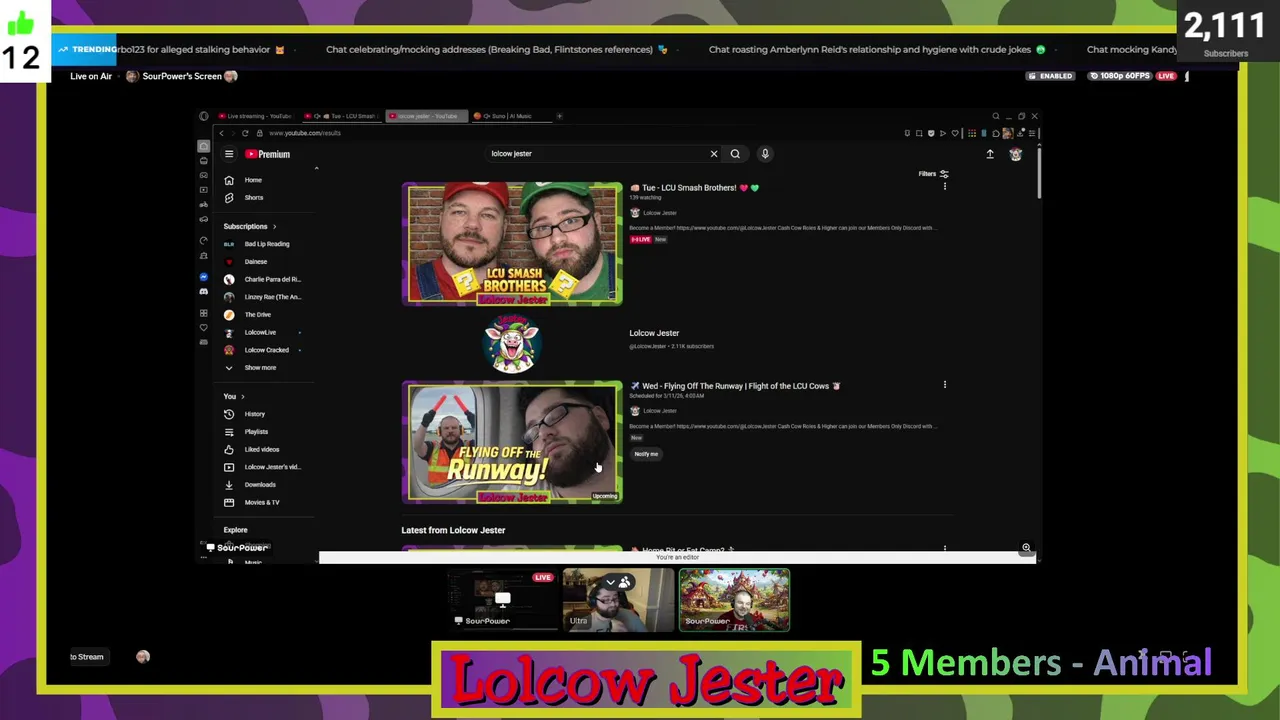
Task: Click Notify me for upcoming stream
Action: 646,454
